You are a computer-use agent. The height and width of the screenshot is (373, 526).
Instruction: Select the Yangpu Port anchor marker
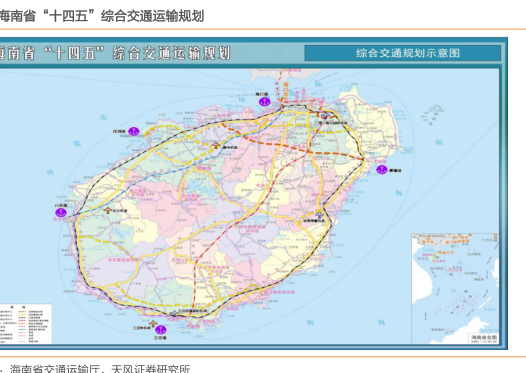click(x=134, y=132)
